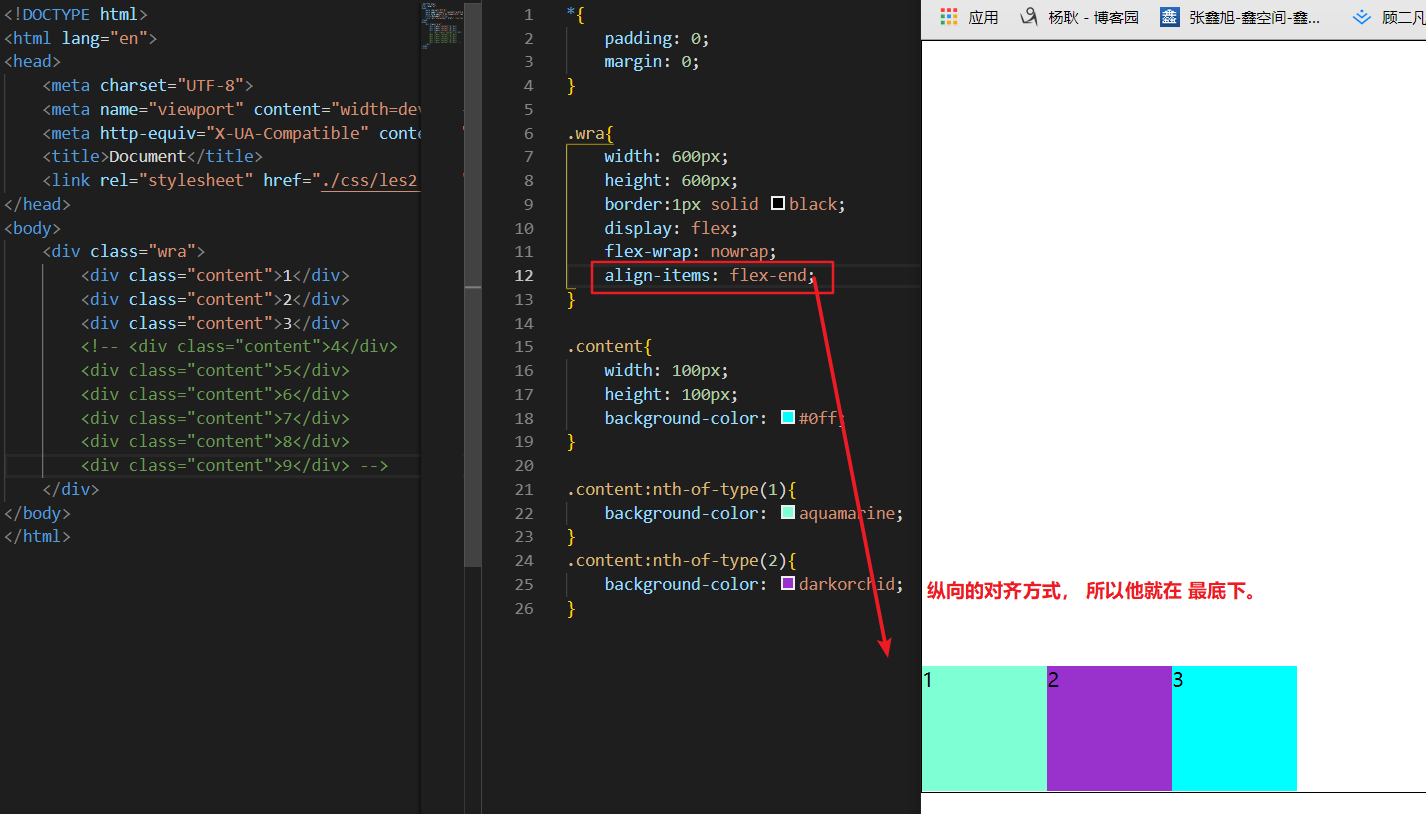Click the <title>Document</title> line
The width and height of the screenshot is (1426, 814).
tap(152, 157)
